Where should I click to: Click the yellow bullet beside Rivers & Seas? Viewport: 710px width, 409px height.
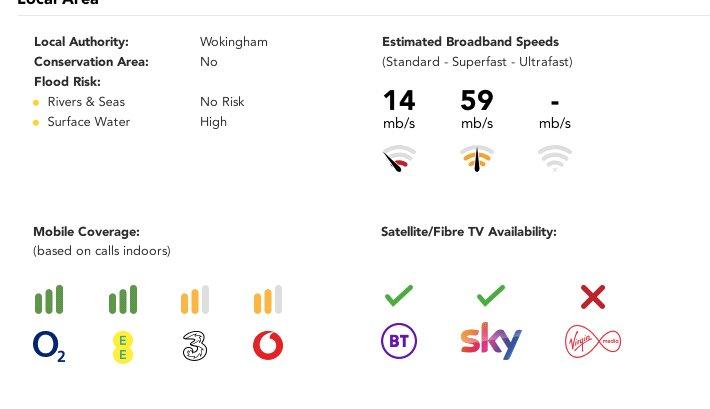pos(36,103)
